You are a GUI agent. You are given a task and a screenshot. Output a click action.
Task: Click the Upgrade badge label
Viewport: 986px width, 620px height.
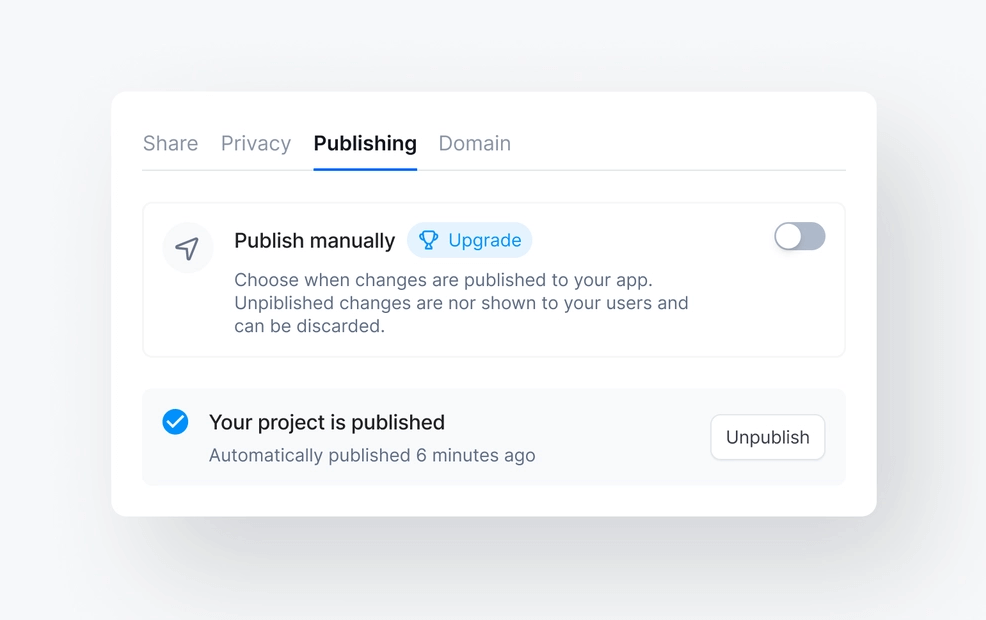point(485,240)
